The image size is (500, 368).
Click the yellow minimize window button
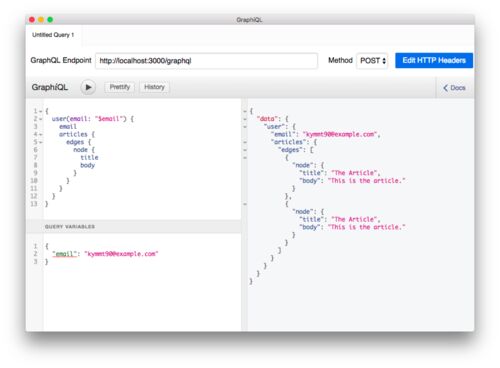point(41,20)
